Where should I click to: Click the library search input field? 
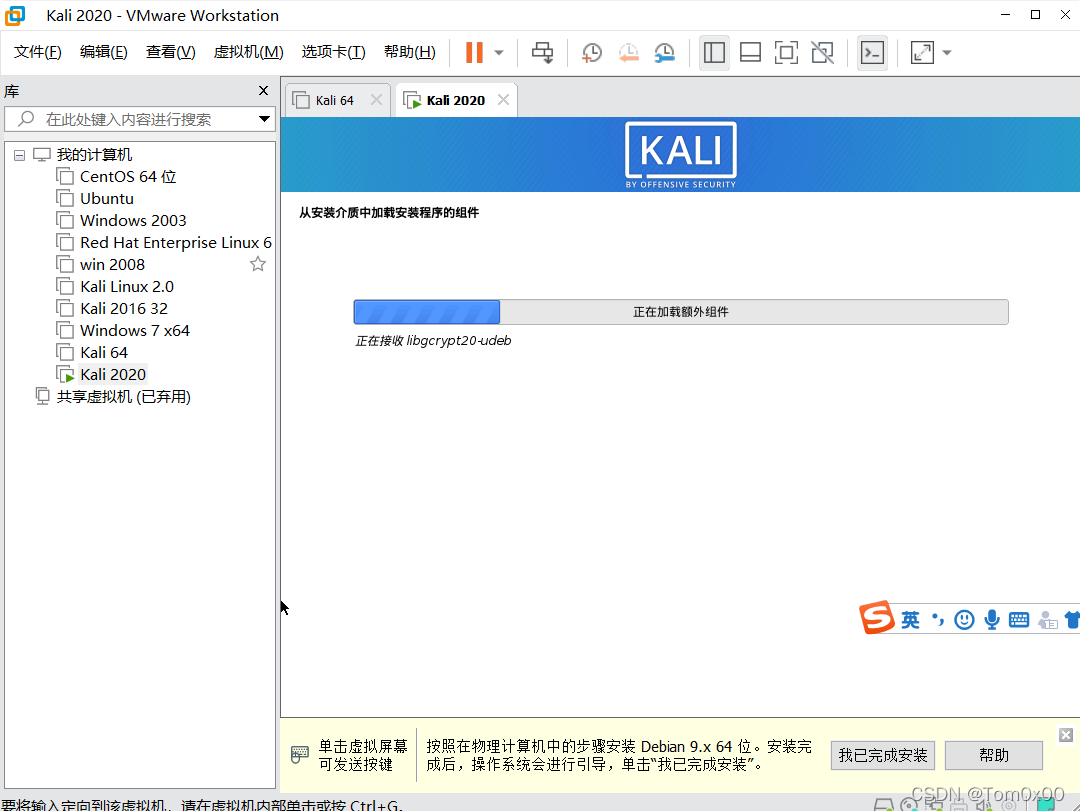click(138, 119)
